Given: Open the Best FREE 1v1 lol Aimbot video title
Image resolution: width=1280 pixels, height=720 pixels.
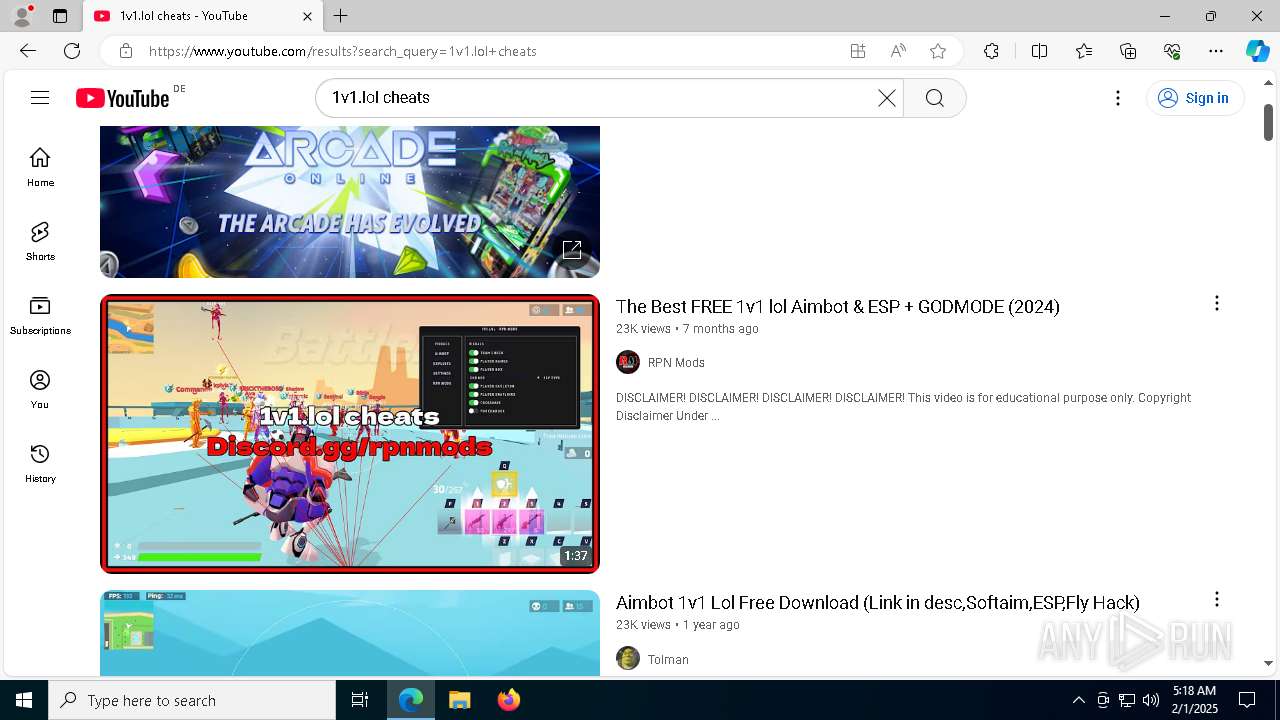Looking at the screenshot, I should click(838, 307).
